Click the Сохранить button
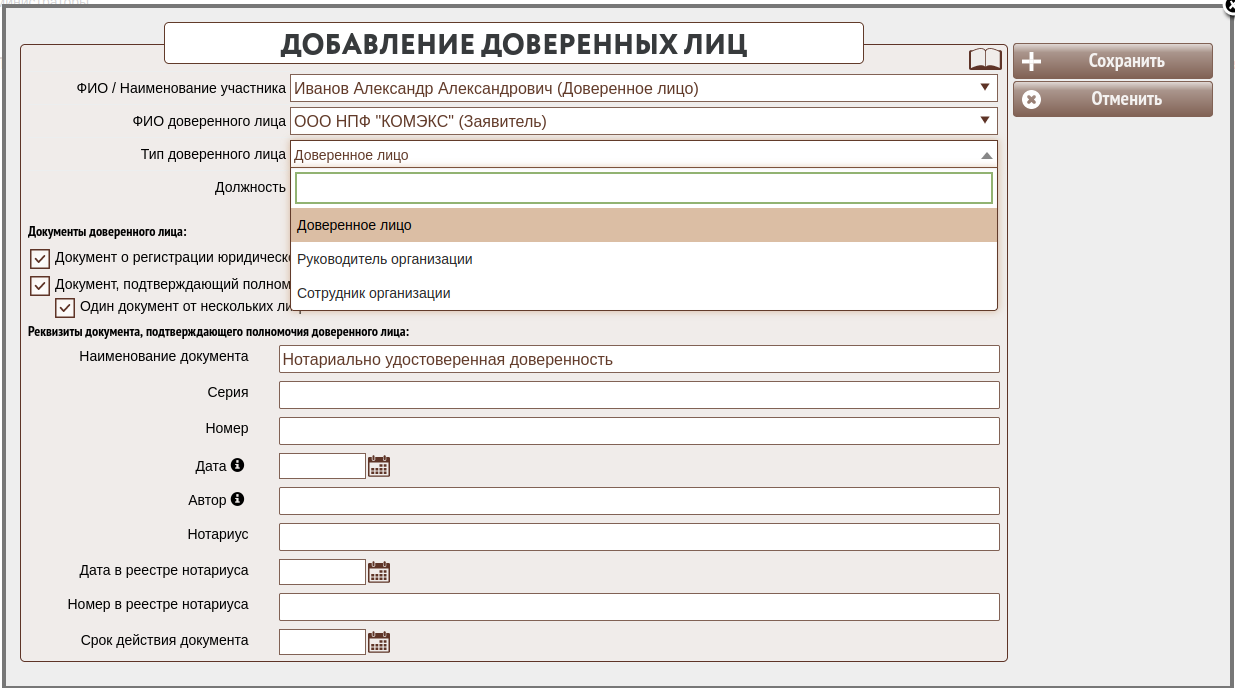Image resolution: width=1235 pixels, height=688 pixels. [x=1112, y=61]
